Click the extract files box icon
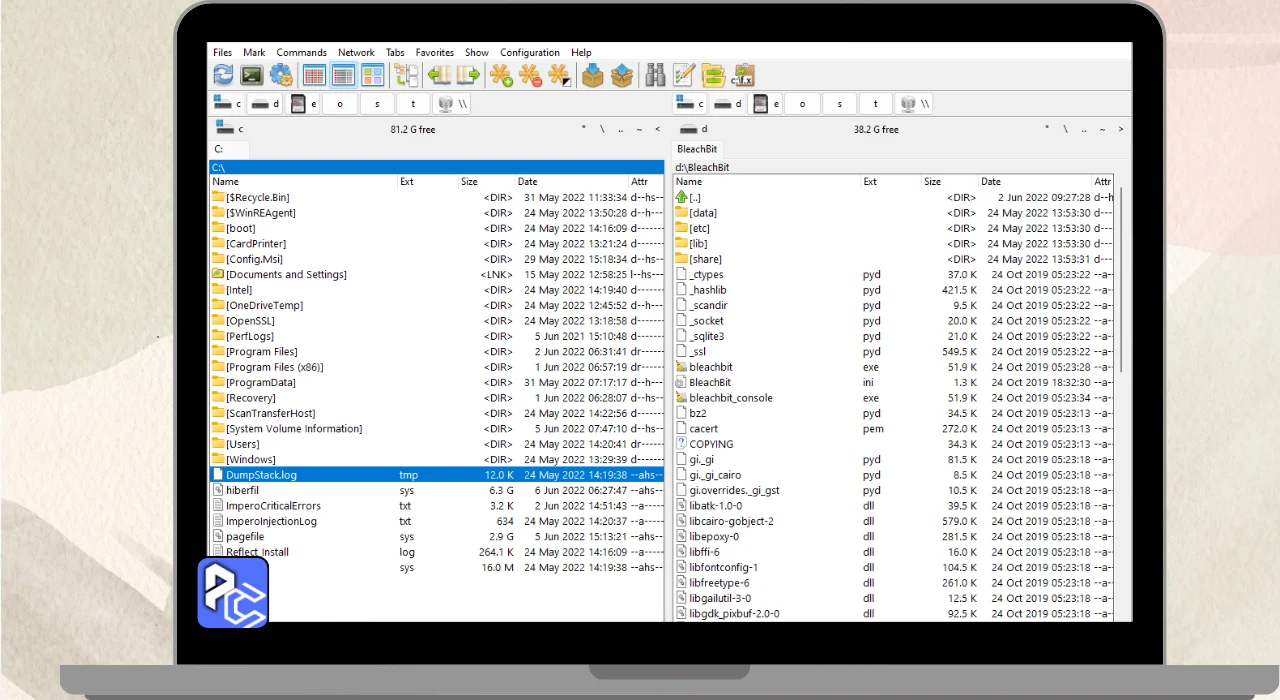Viewport: 1280px width, 700px height. coord(622,75)
